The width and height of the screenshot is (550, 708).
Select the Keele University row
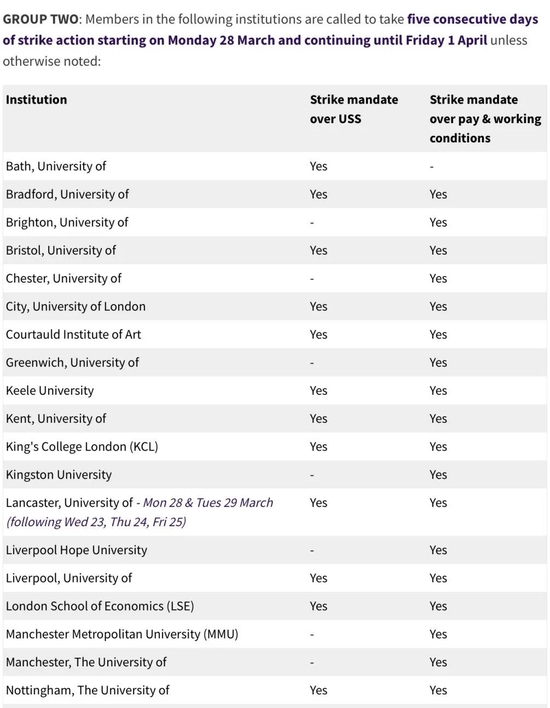[275, 390]
